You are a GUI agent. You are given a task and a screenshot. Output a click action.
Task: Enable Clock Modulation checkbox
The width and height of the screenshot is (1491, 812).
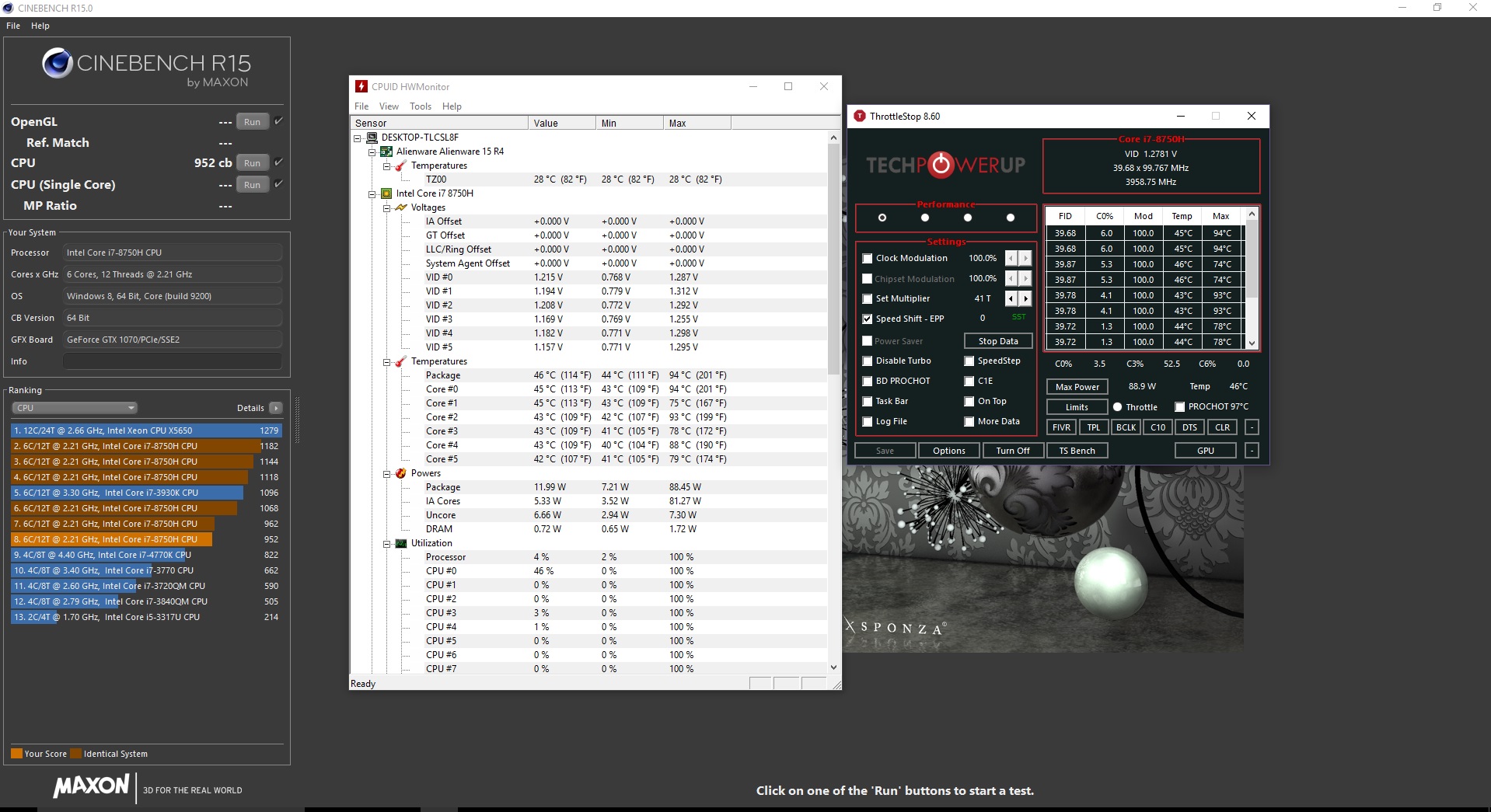868,258
